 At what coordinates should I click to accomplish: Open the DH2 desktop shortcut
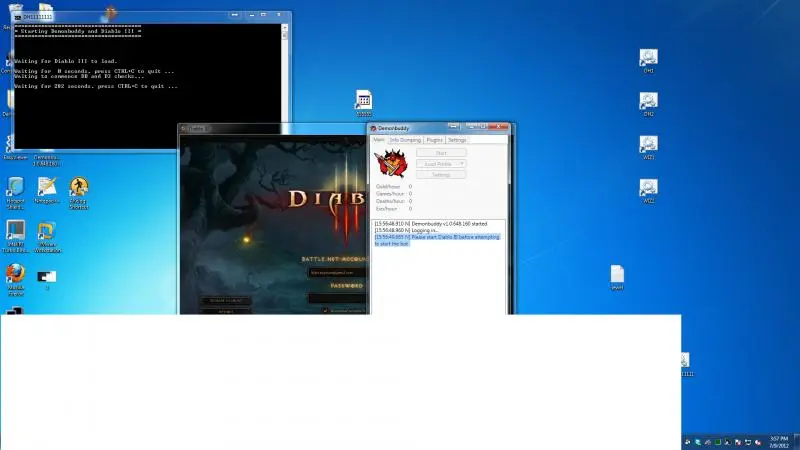click(648, 101)
